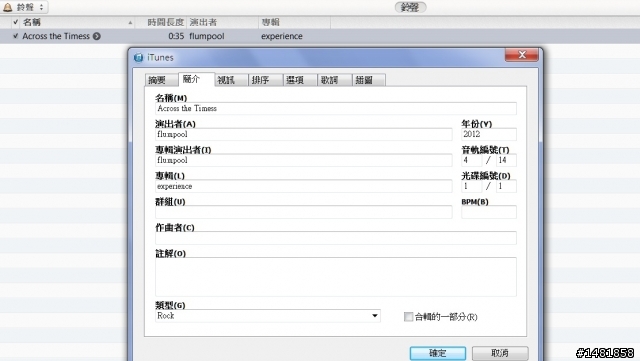
Task: Switch to the 視訊 tab
Action: (x=231, y=80)
